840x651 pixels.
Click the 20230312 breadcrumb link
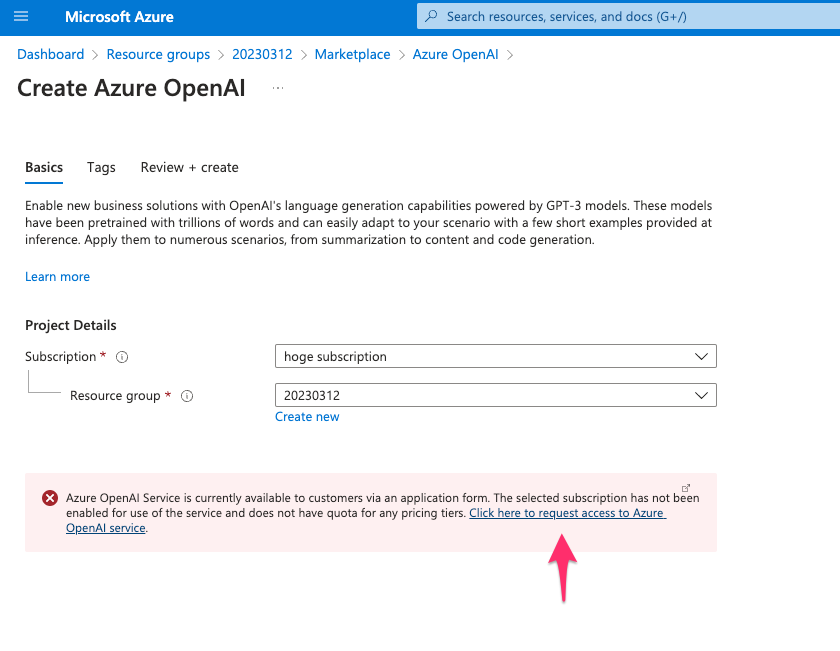(262, 54)
